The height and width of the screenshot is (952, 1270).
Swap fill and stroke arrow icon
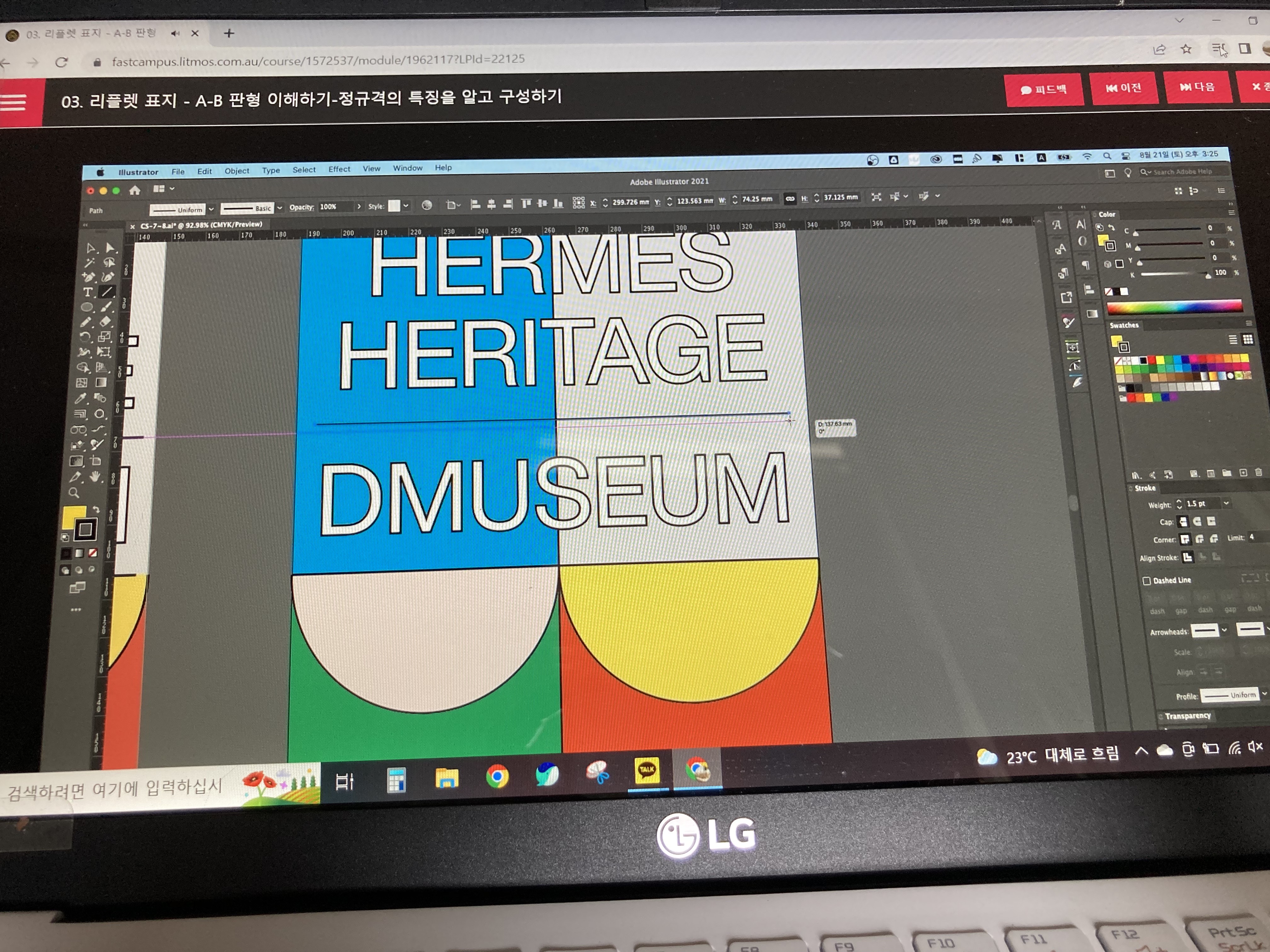[96, 509]
